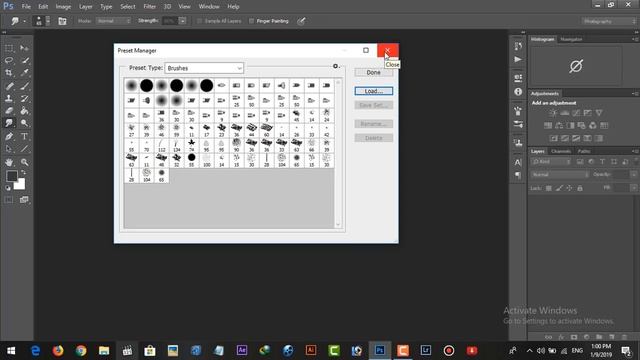Select the Dodge tool
640x360 pixels.
pos(24,123)
